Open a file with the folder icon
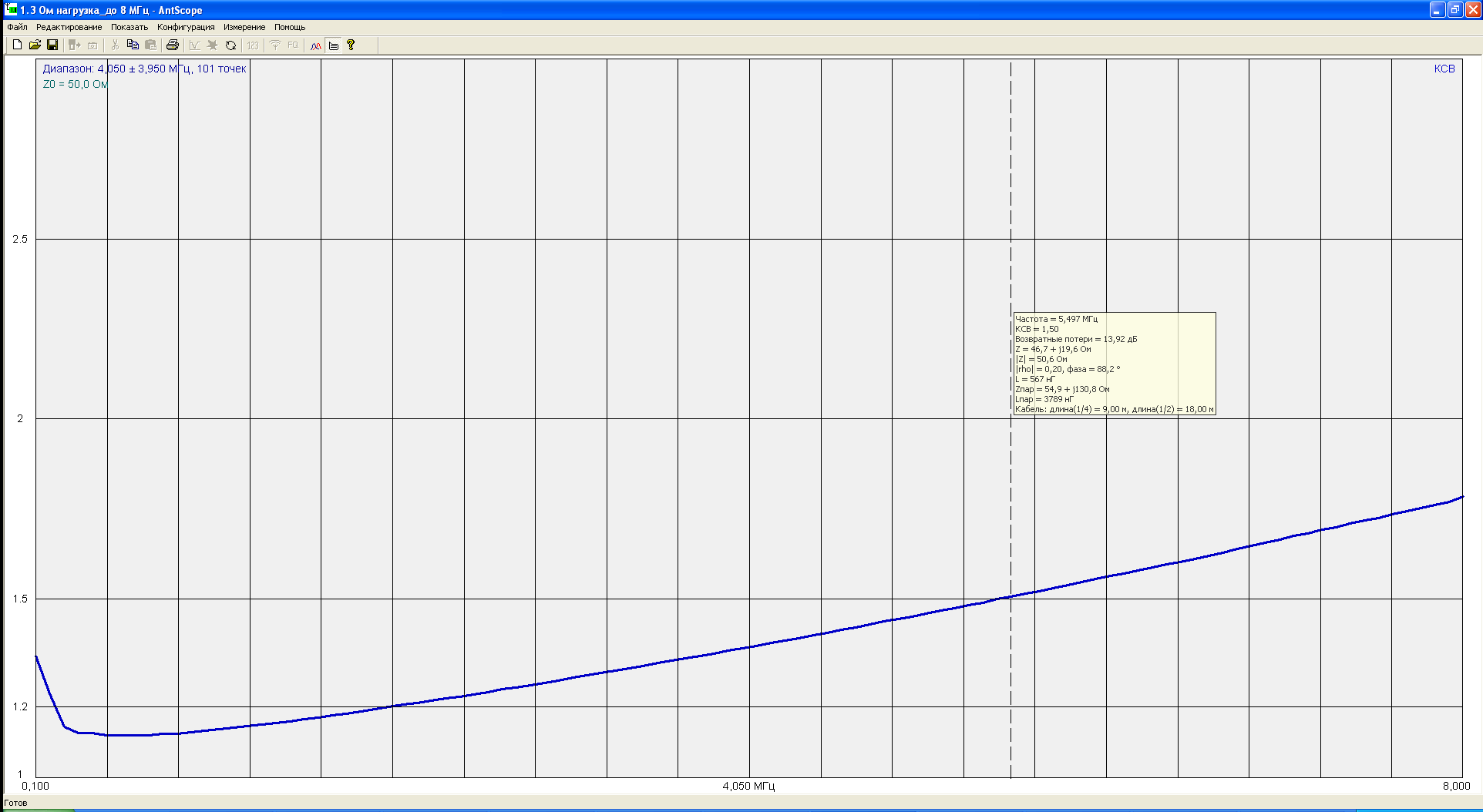The height and width of the screenshot is (812, 1483). coord(35,45)
